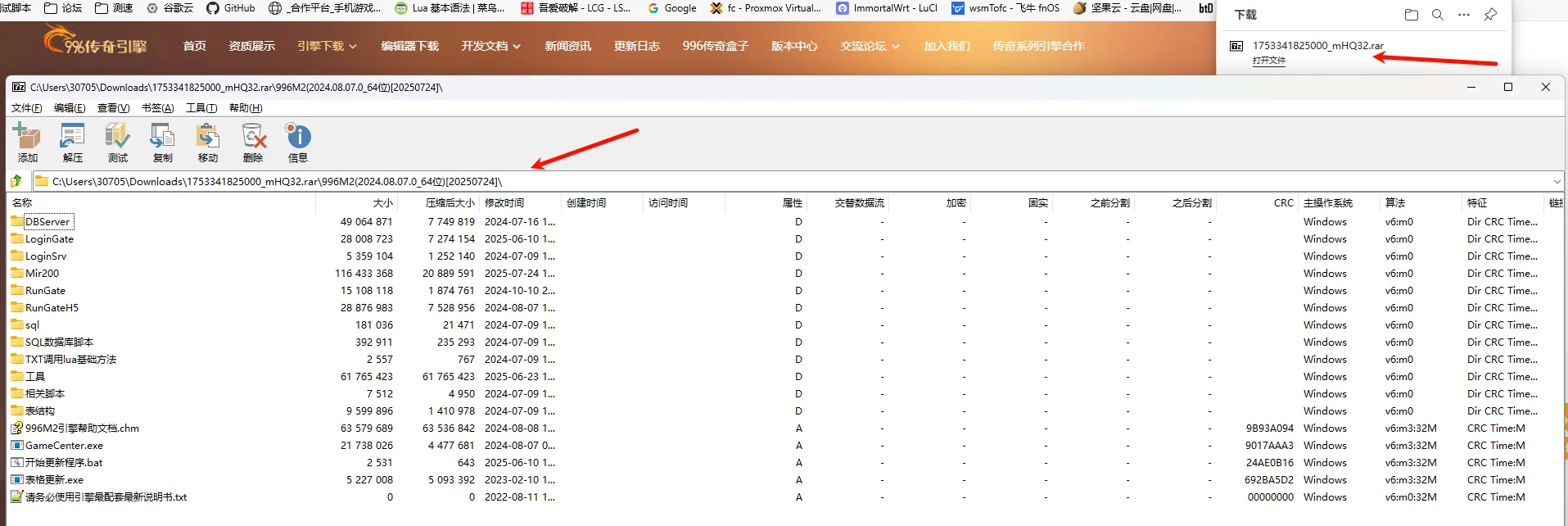
Task: Click the 编辑器下载 website link
Action: (x=410, y=46)
